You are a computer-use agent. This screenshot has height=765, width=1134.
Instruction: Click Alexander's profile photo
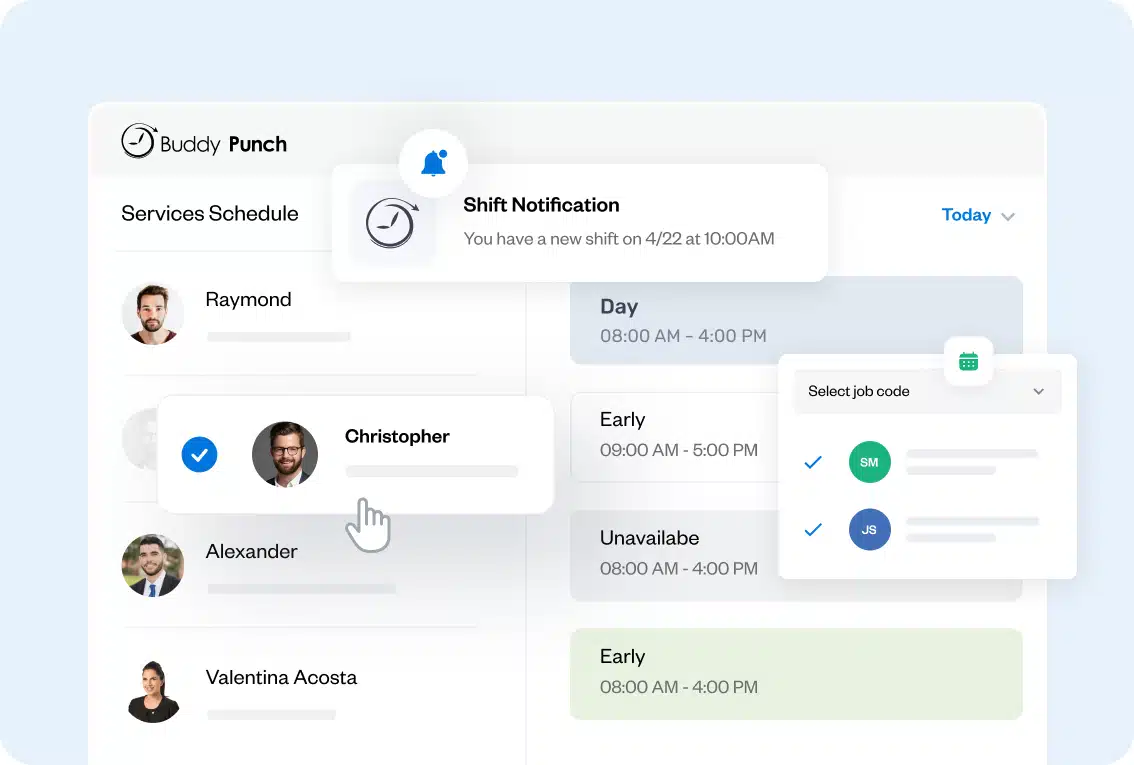pos(153,565)
